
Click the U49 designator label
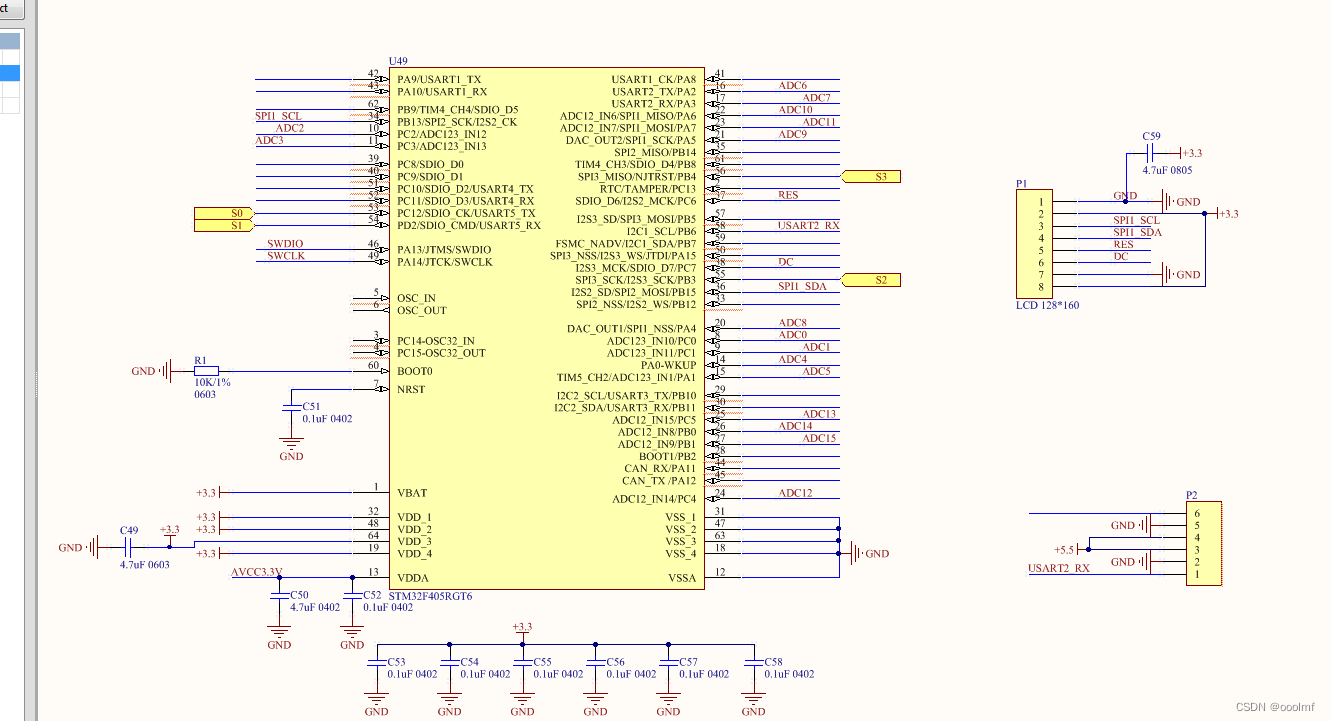click(398, 61)
